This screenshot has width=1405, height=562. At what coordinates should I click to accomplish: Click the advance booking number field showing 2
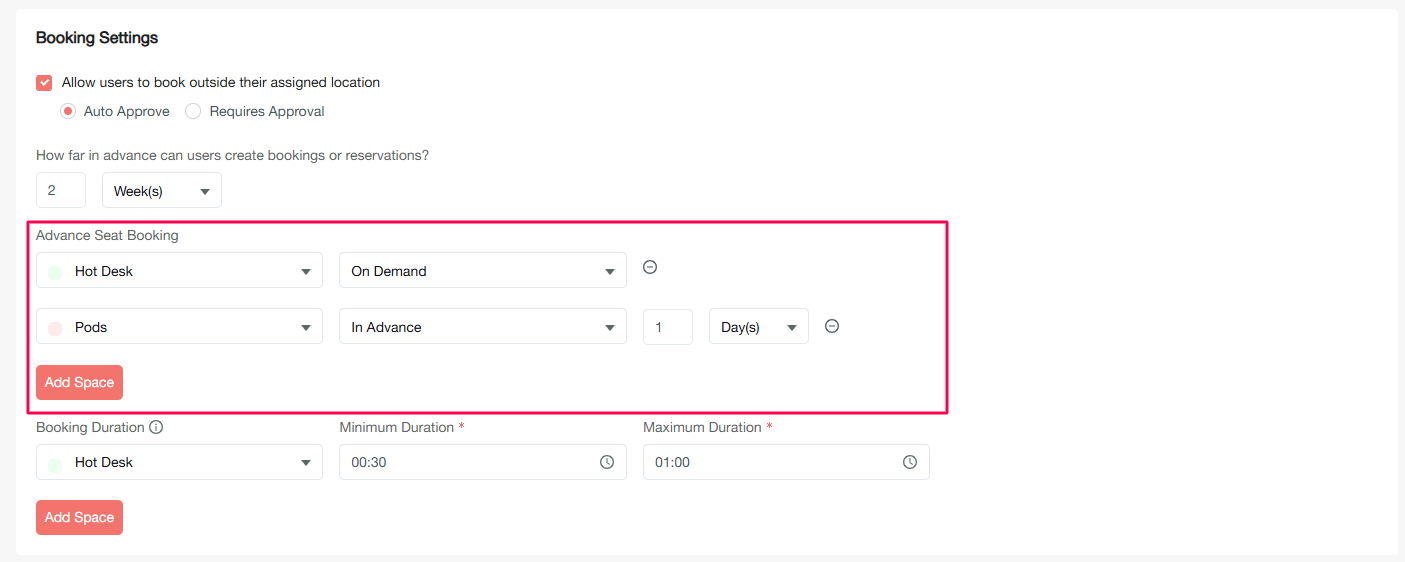[x=61, y=190]
